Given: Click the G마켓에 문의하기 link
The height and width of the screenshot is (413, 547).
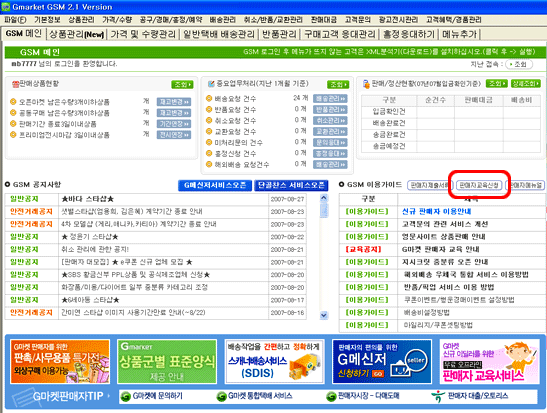Looking at the screenshot, I should coord(151,396).
